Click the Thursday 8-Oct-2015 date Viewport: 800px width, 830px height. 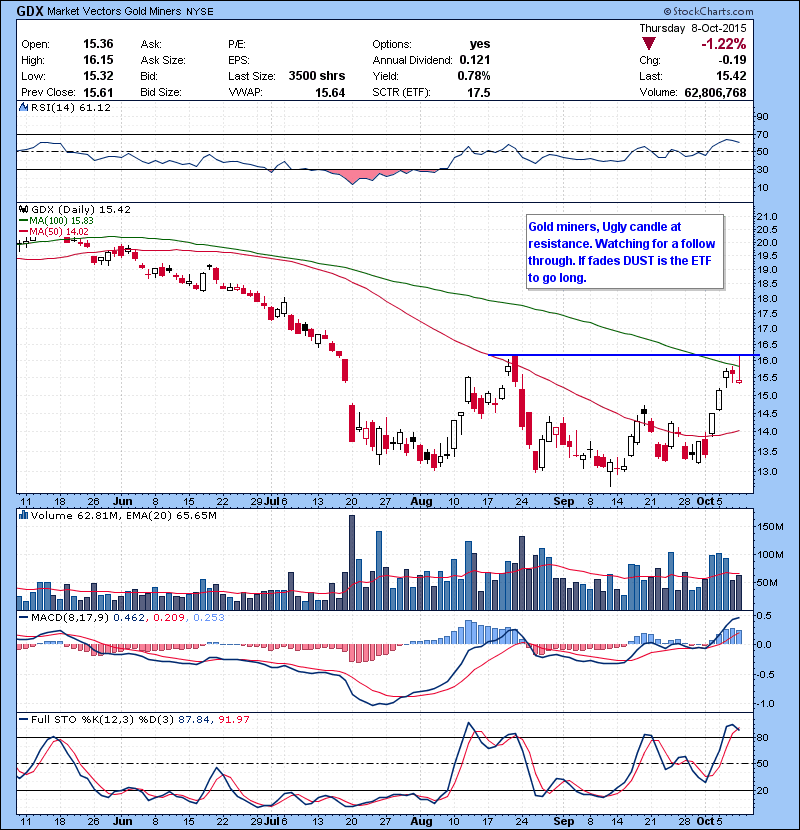click(x=693, y=28)
